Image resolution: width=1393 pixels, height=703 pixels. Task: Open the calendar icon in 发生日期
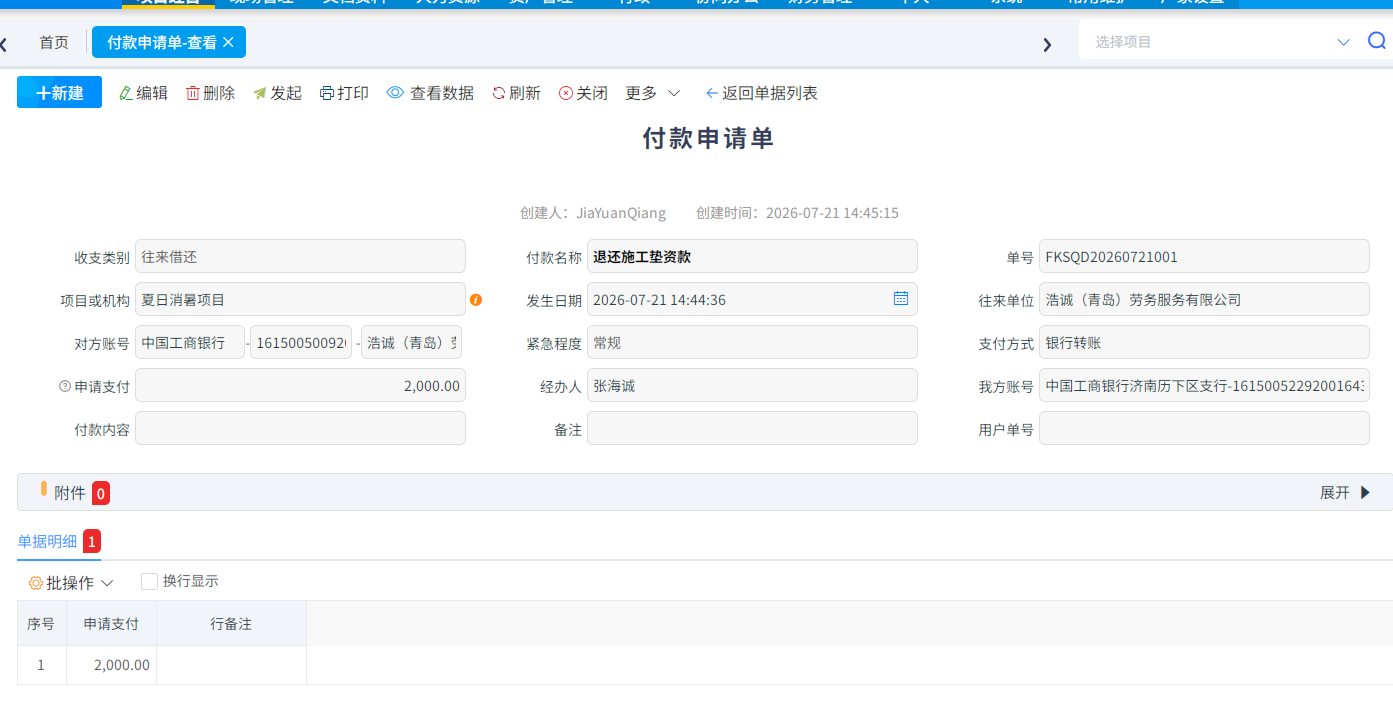tap(900, 298)
